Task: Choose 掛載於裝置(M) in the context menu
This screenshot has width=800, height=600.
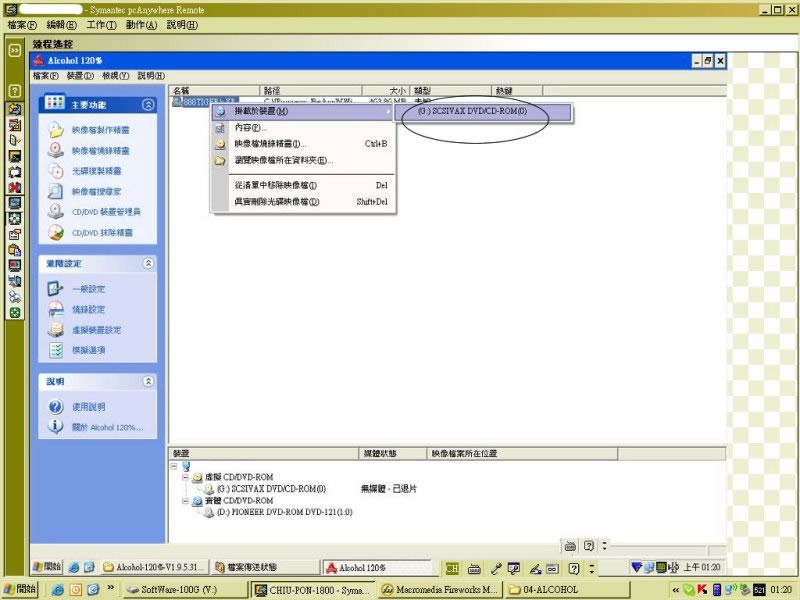Action: [x=303, y=111]
